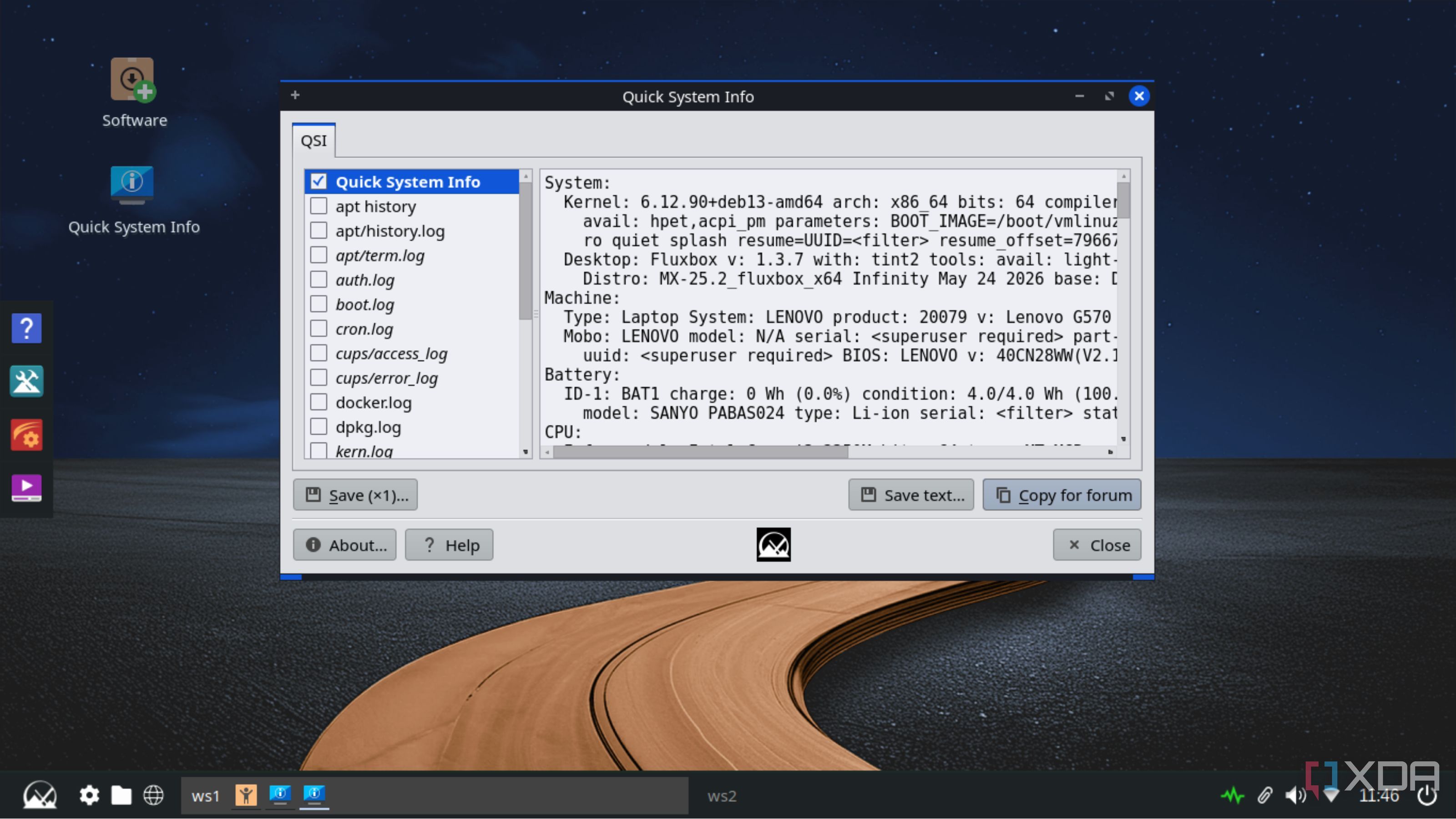This screenshot has width=1456, height=819.
Task: Switch to the ws1 workspace
Action: [205, 796]
